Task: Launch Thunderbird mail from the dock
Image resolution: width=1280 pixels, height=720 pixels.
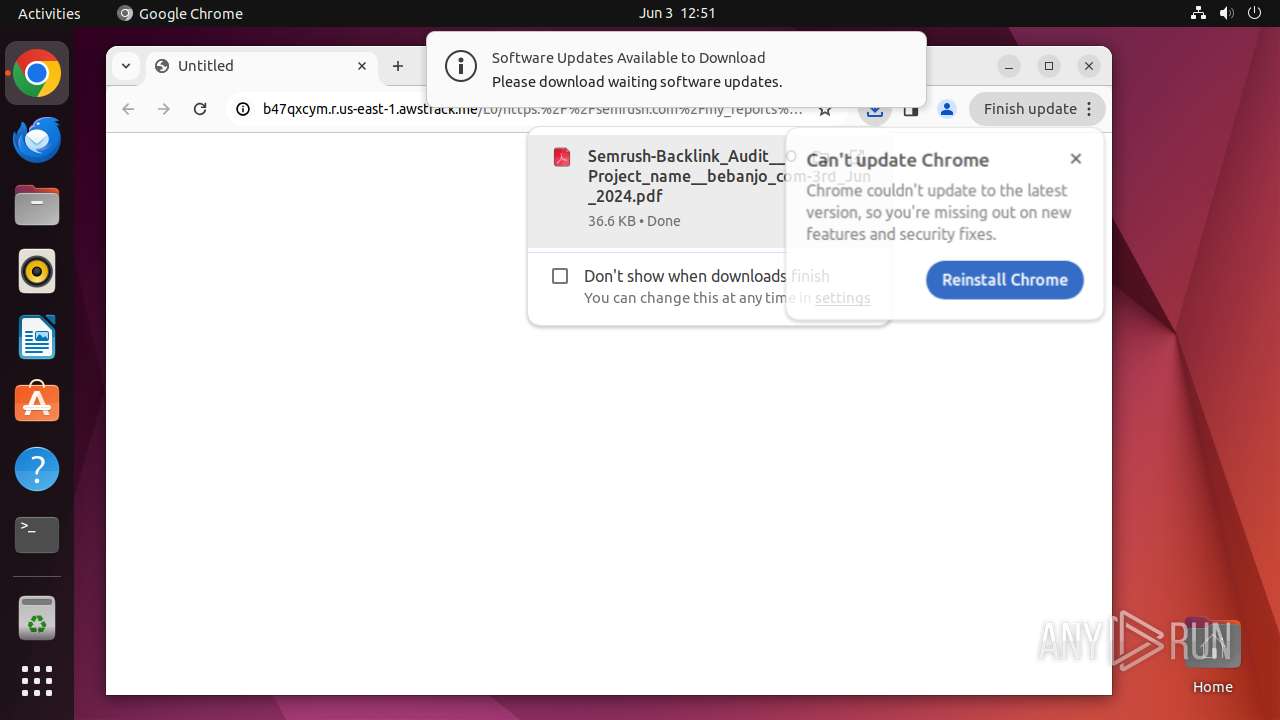Action: point(37,140)
